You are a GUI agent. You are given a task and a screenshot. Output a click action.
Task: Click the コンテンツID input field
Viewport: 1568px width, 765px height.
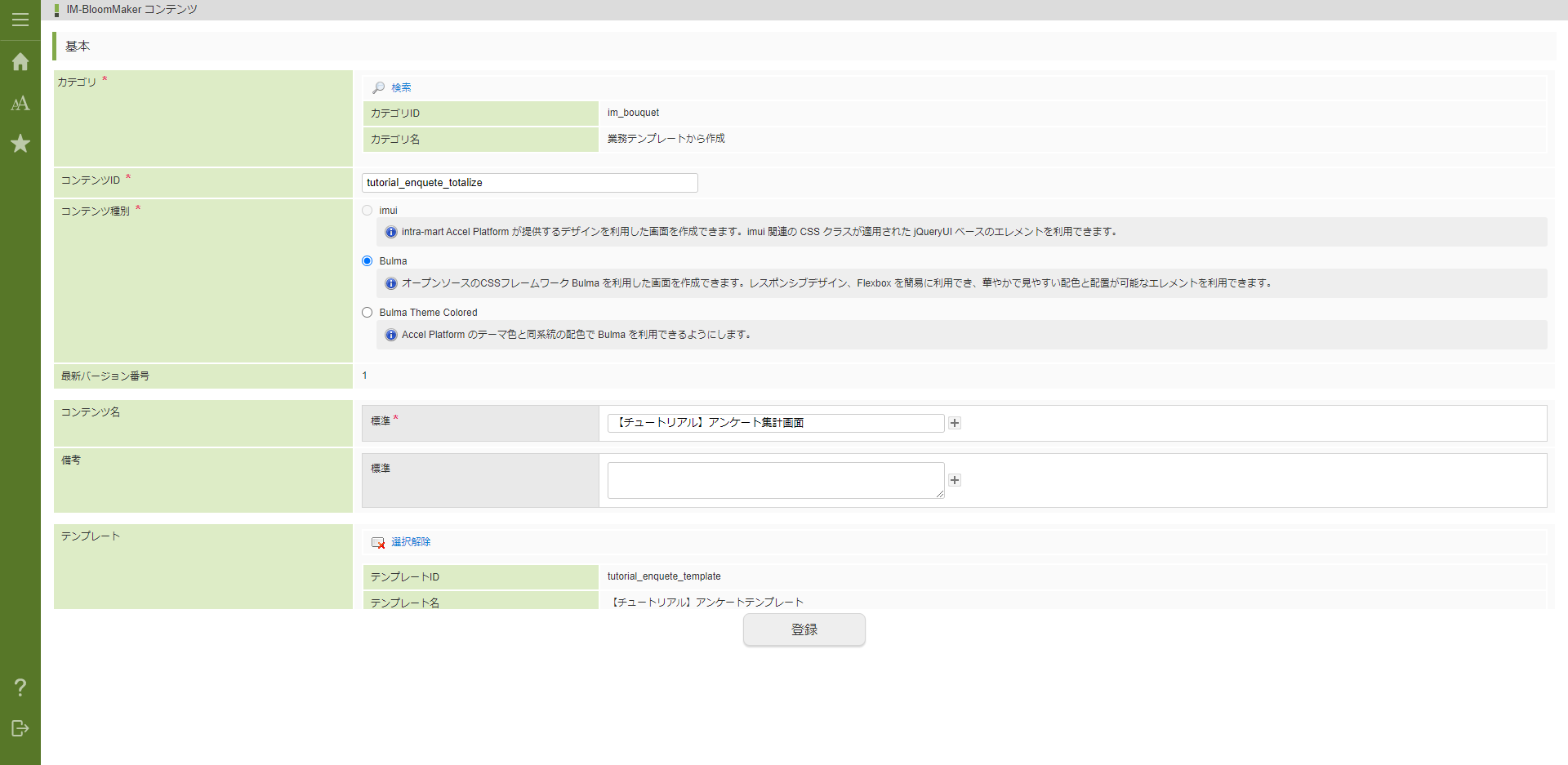(x=530, y=183)
